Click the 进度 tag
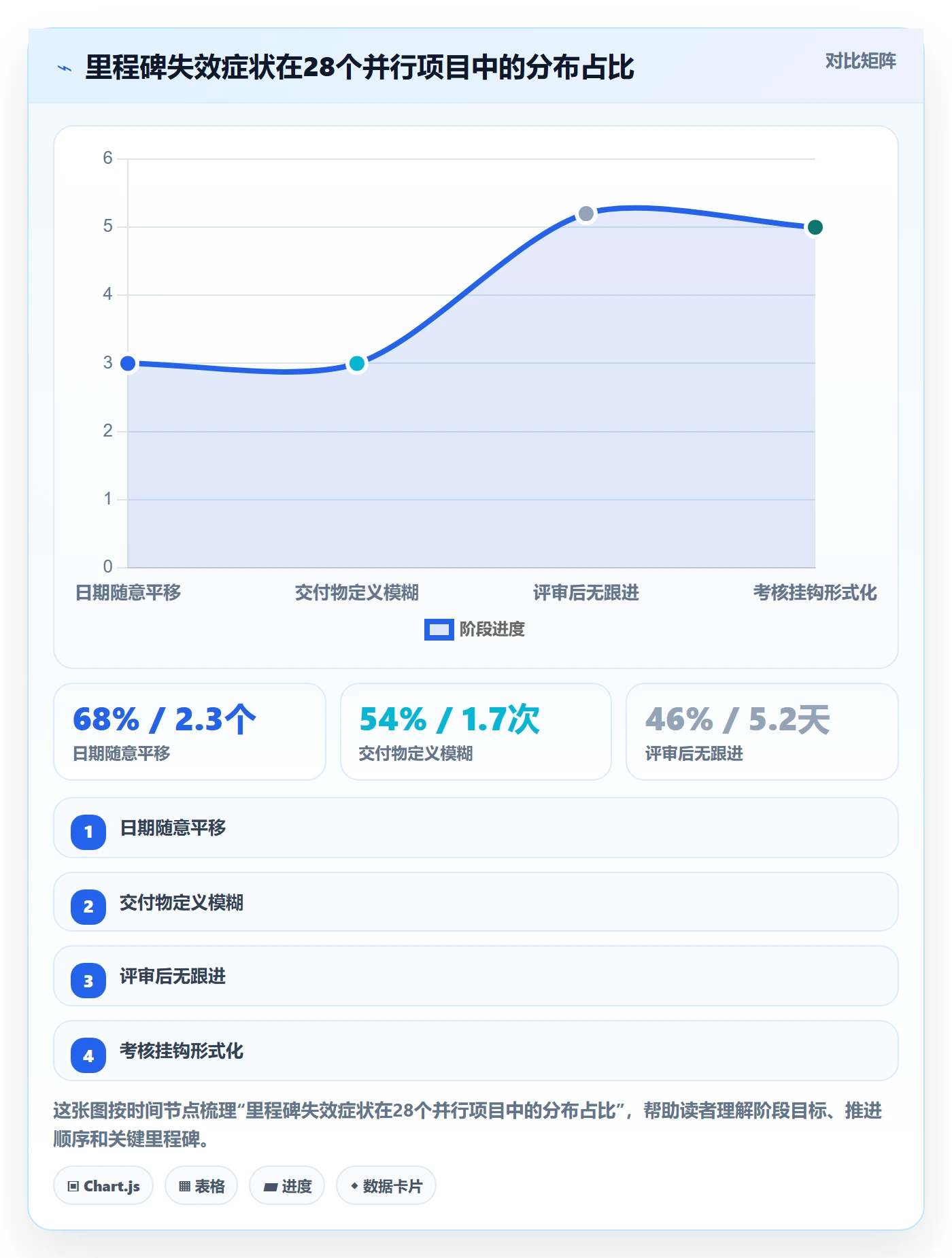This screenshot has width=952, height=1258. pyautogui.click(x=287, y=1186)
